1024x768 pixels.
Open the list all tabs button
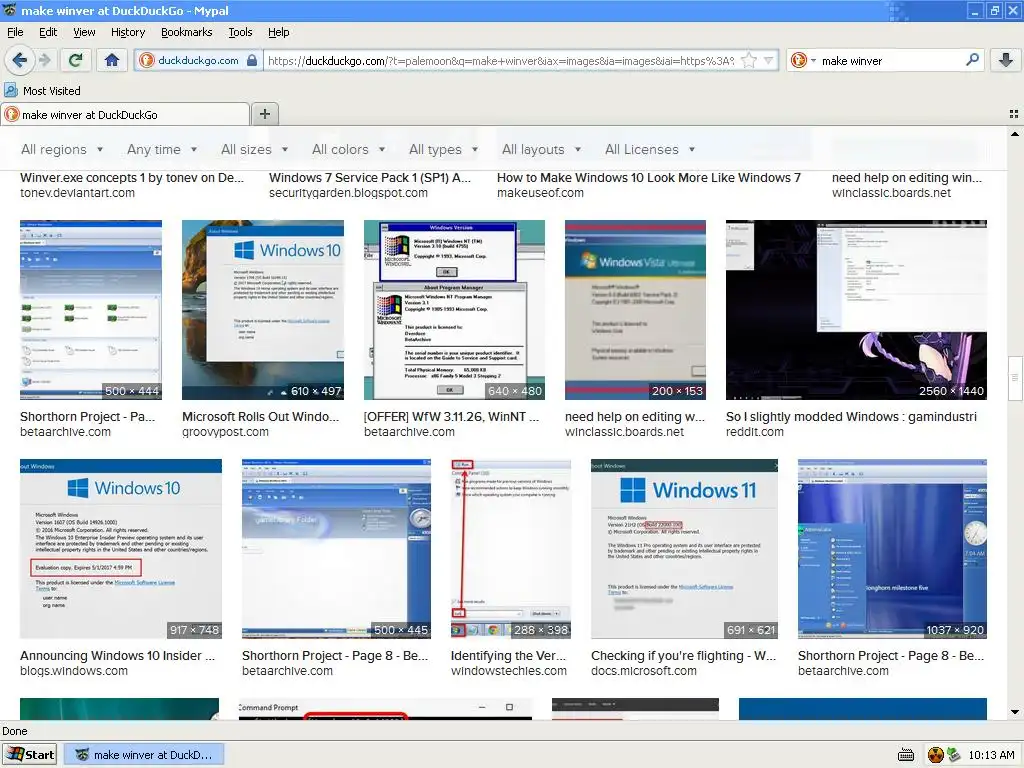pos(1014,114)
